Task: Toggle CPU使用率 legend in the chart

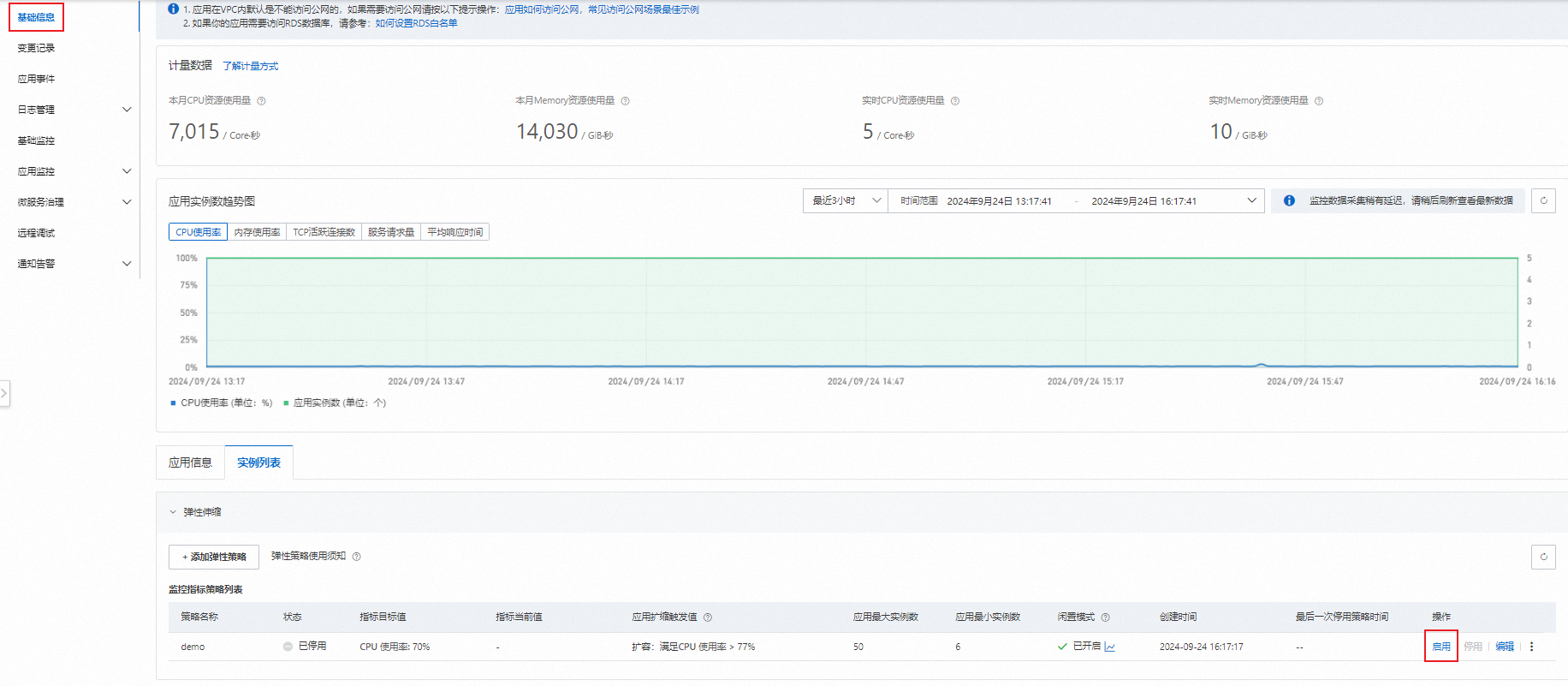Action: click(x=222, y=403)
